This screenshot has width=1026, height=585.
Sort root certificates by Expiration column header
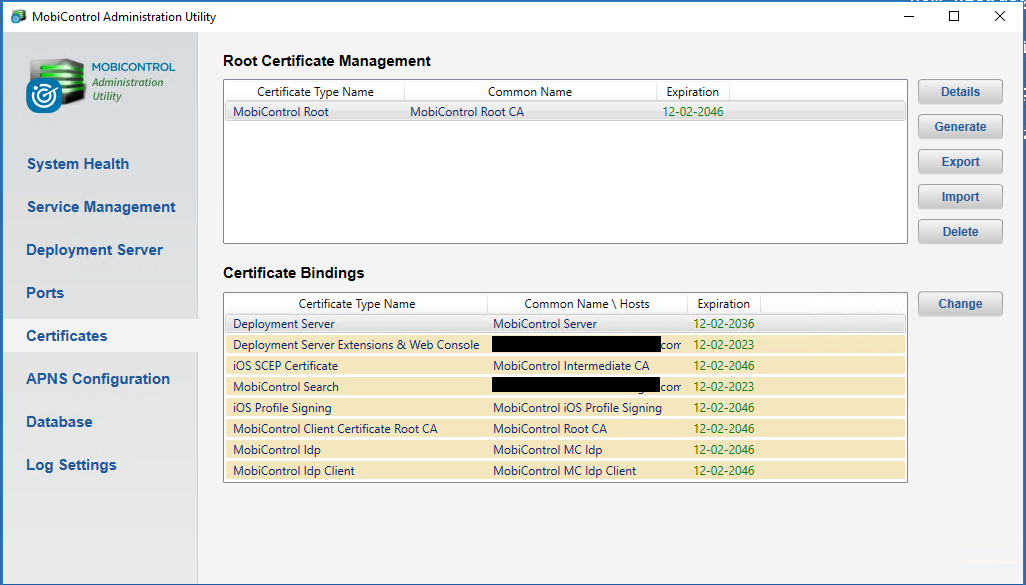pos(692,92)
